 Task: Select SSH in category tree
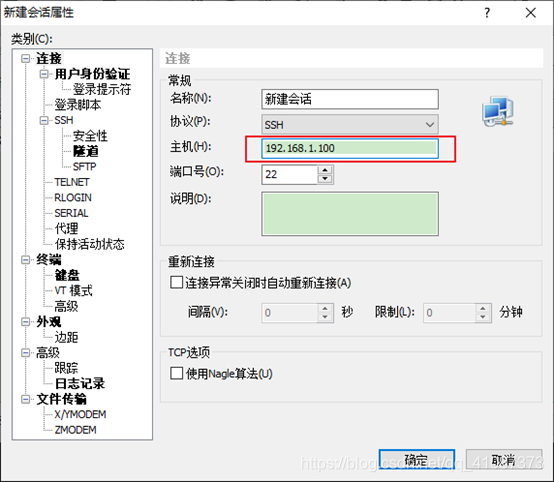(x=64, y=120)
